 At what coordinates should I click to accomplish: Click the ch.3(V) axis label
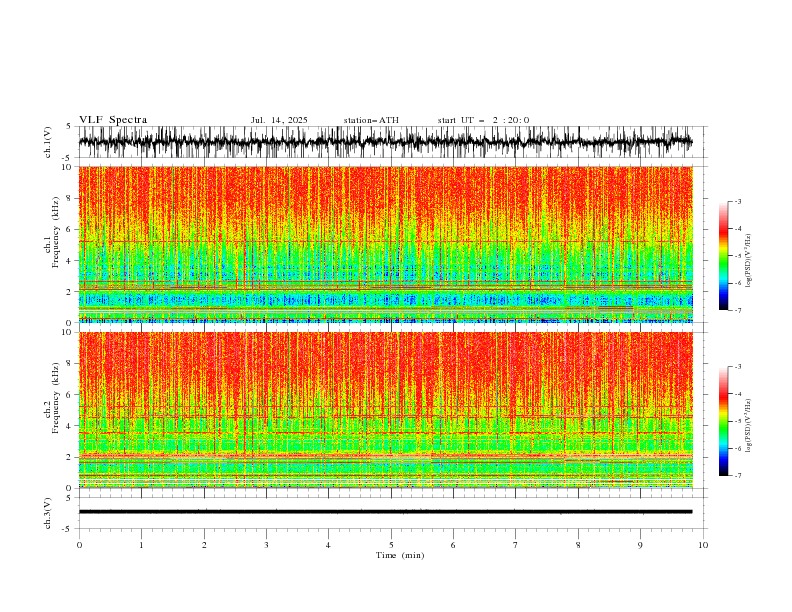(x=48, y=513)
